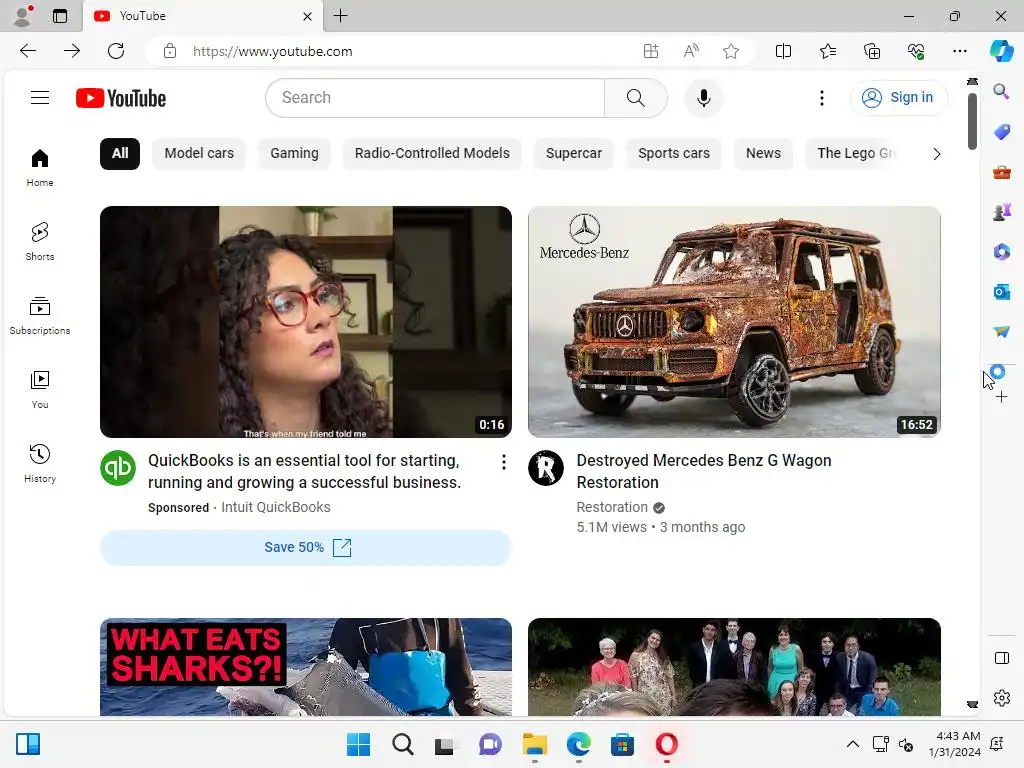The width and height of the screenshot is (1024, 768).
Task: Open Drop paper plane icon in sidebar
Action: (1001, 332)
